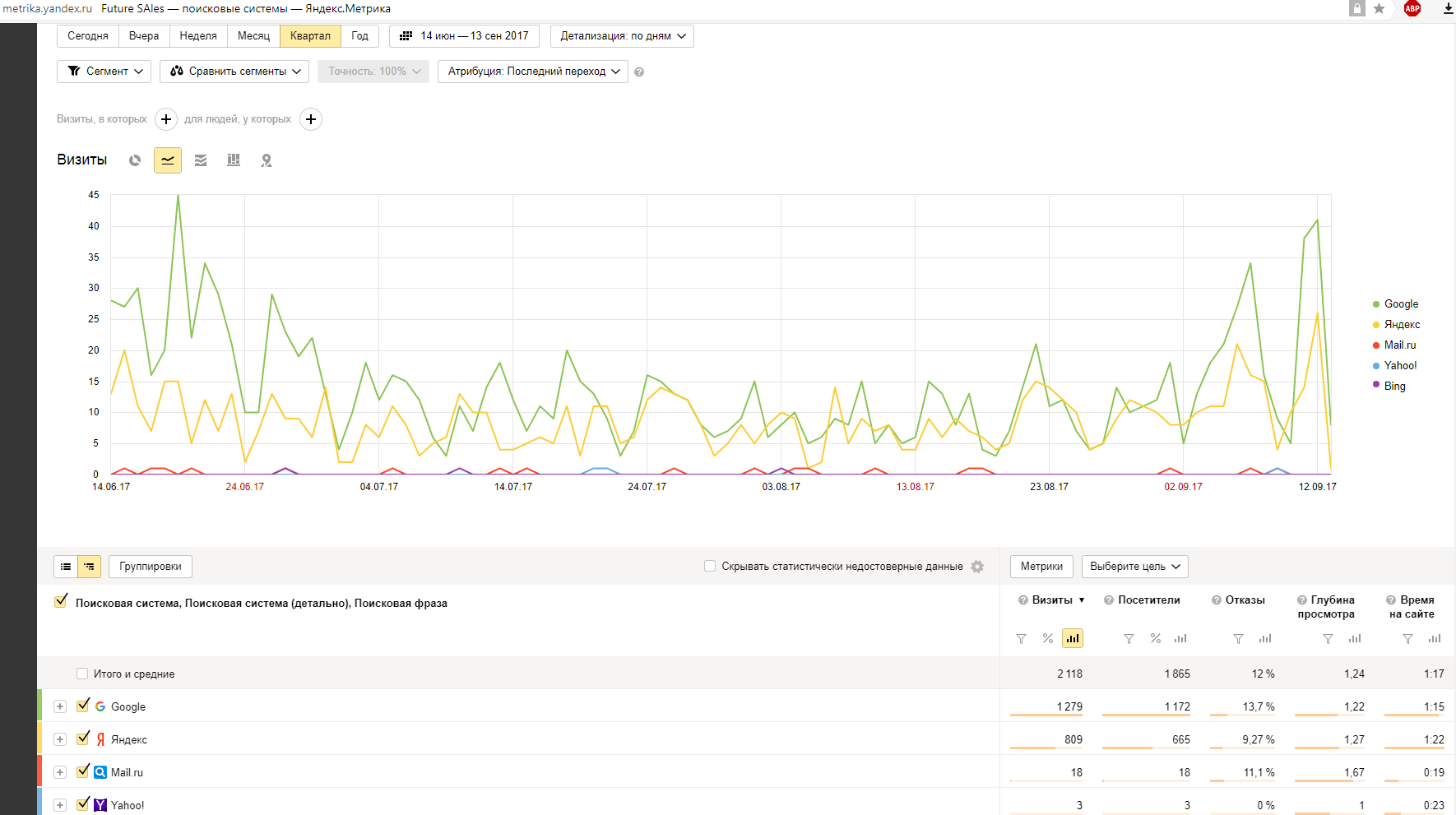Toggle Отказы column bar chart icon
The image size is (1456, 815).
click(1265, 639)
